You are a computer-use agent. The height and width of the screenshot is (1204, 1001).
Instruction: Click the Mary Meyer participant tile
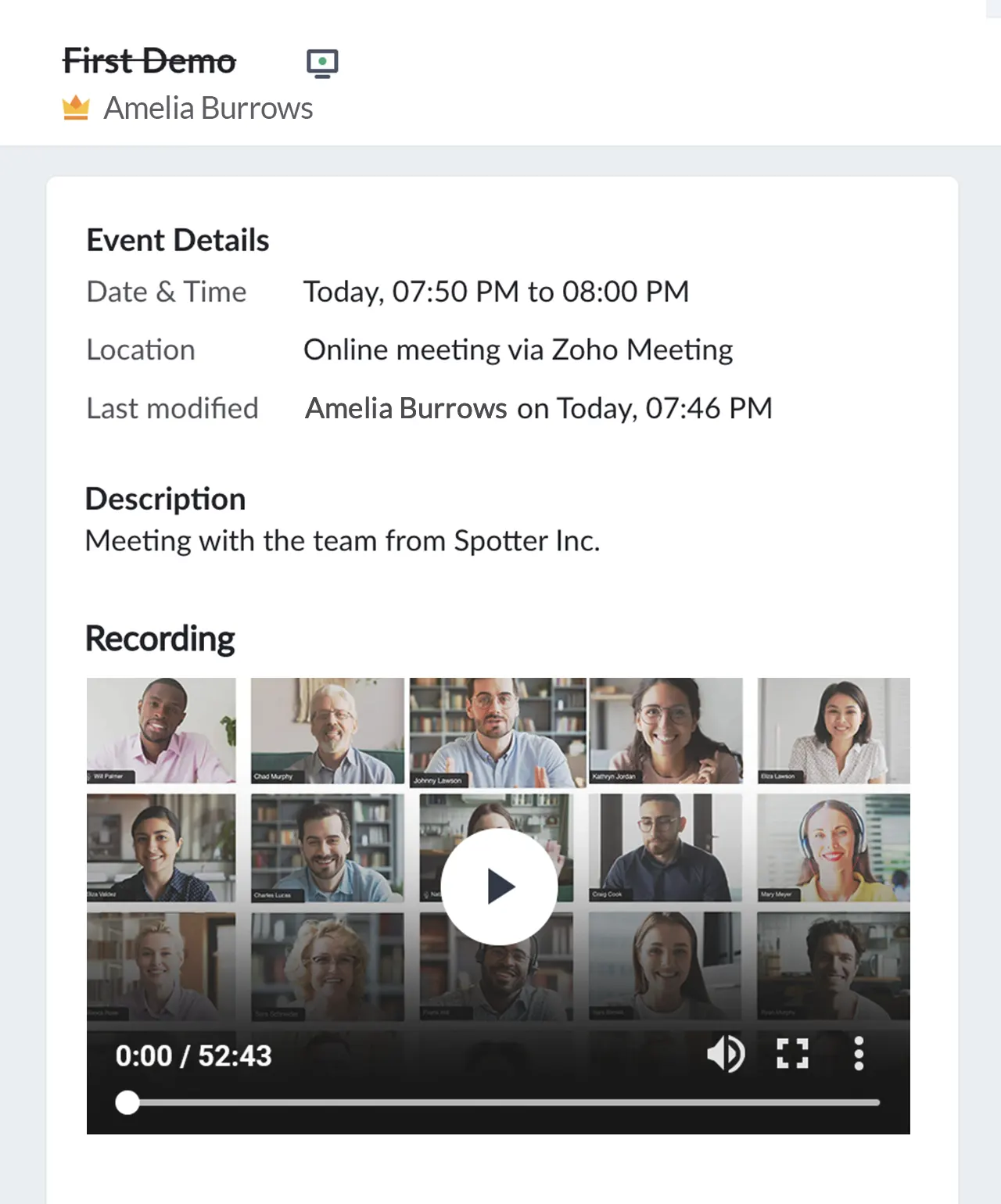pyautogui.click(x=834, y=848)
